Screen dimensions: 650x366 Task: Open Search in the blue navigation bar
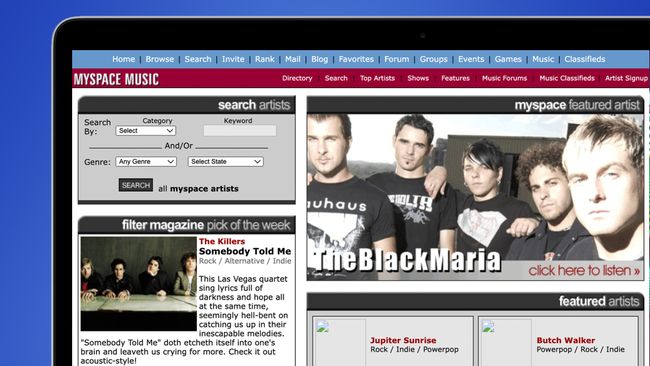point(198,59)
